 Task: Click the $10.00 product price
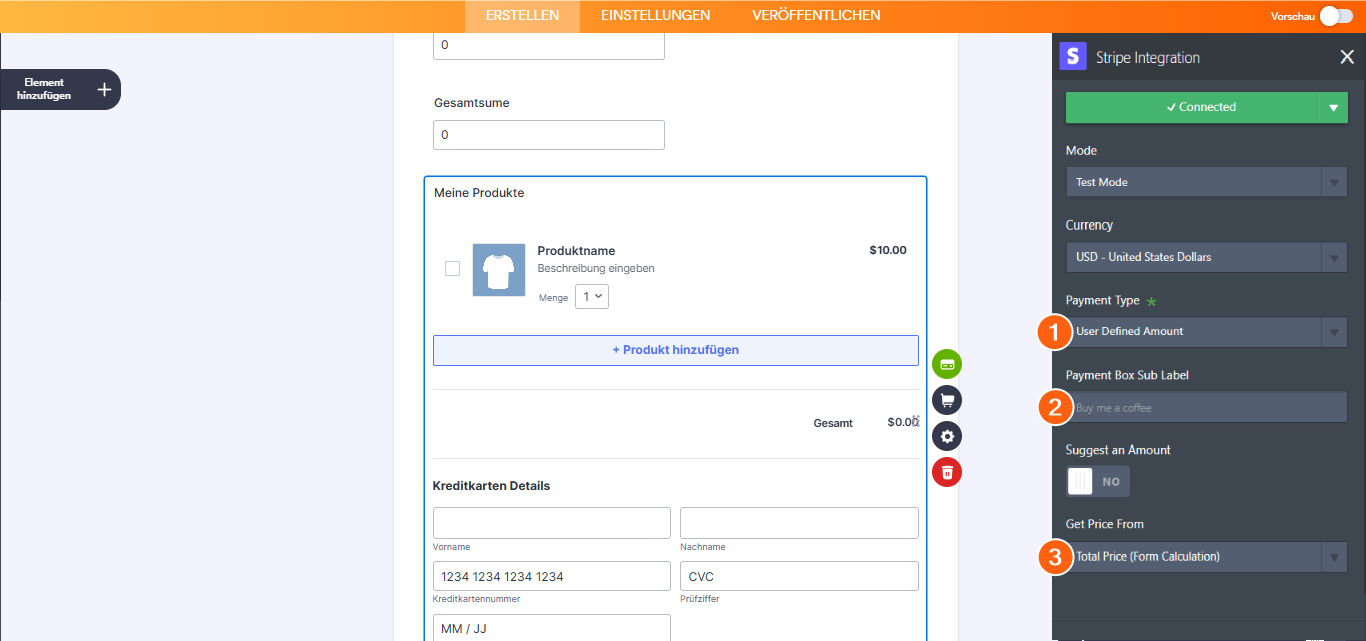[x=888, y=250]
